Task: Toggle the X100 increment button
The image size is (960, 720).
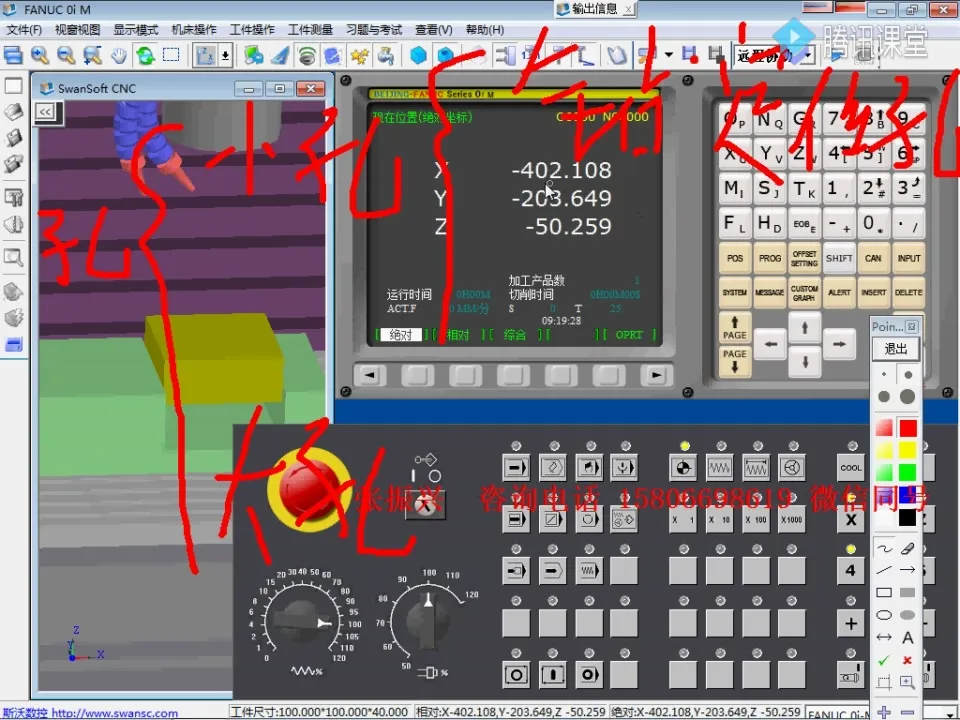Action: [755, 520]
